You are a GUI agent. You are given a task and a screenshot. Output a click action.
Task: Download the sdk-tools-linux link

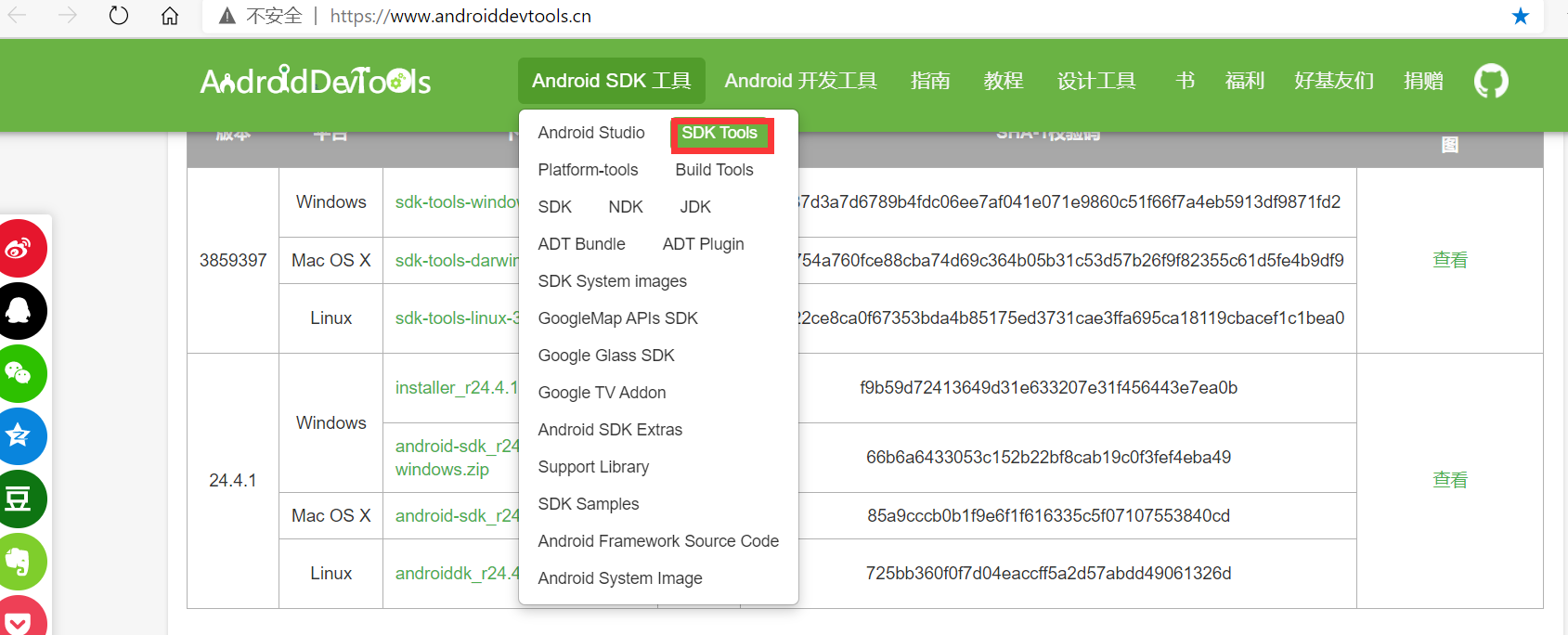pos(457,318)
